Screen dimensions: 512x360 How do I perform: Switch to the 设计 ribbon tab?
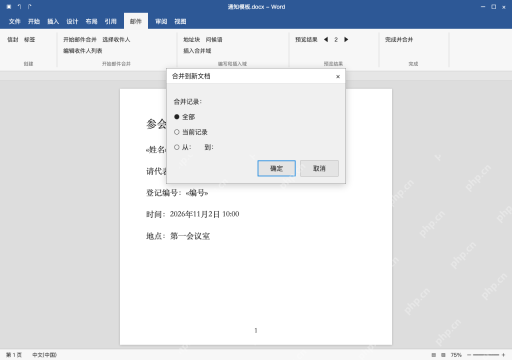[72, 22]
